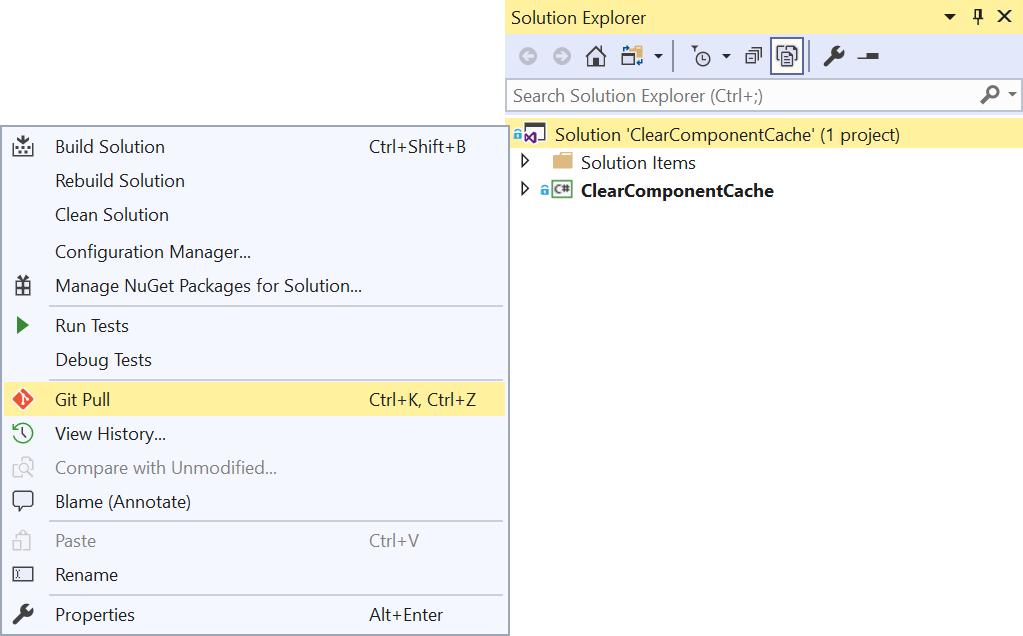This screenshot has height=636, width=1023.
Task: Click the Rename textbox icon
Action: 23,574
